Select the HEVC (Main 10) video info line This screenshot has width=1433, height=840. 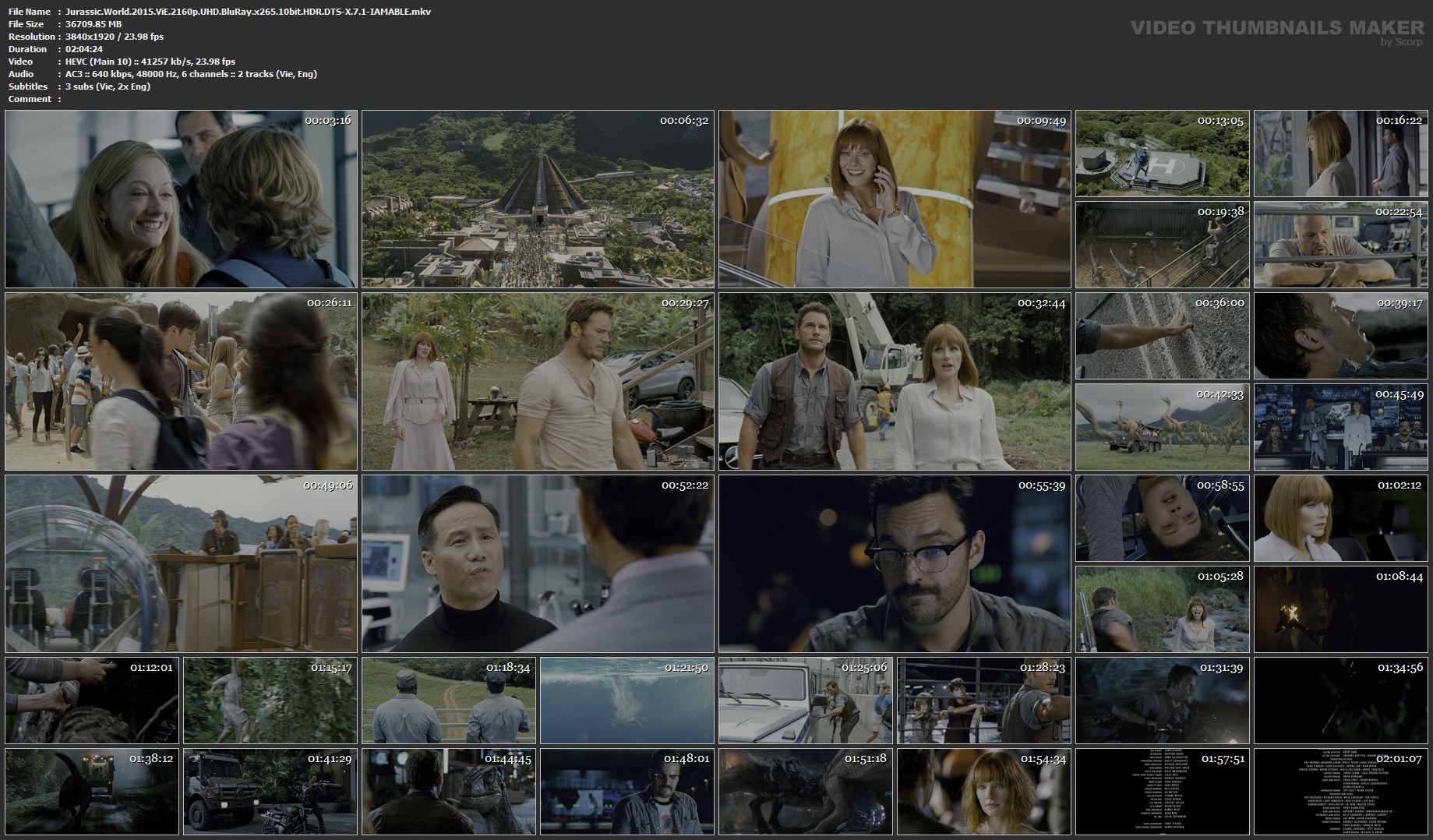[151, 62]
